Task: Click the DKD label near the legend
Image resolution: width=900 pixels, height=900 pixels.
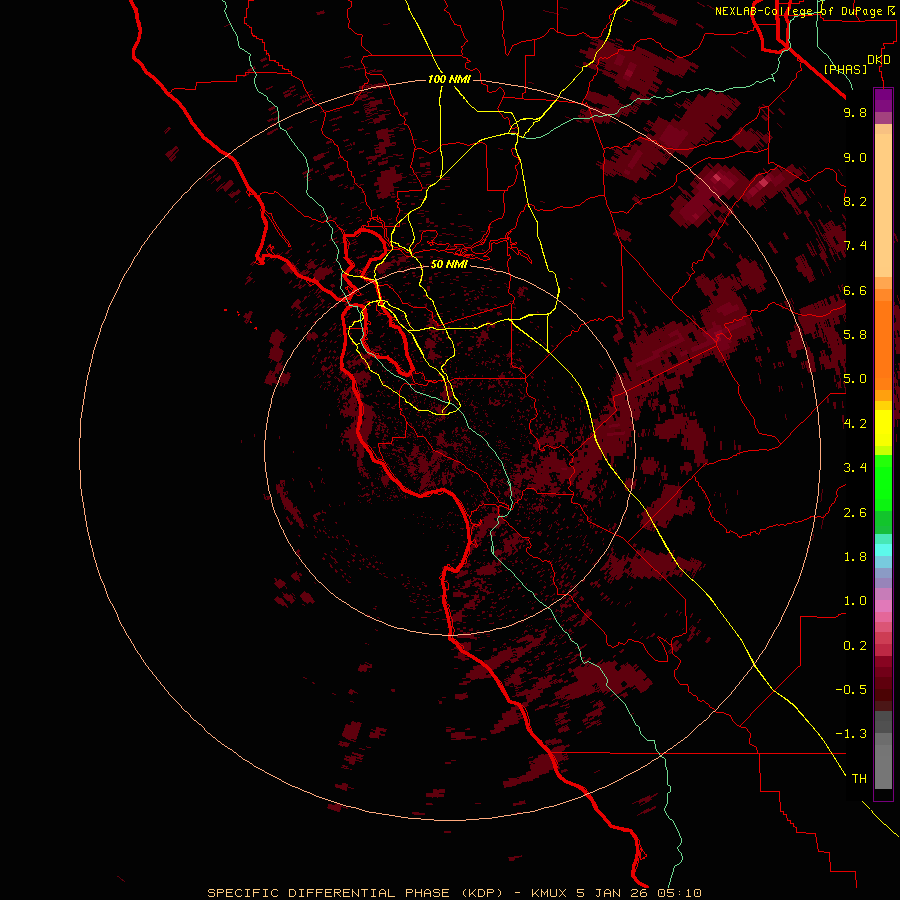Action: (879, 59)
